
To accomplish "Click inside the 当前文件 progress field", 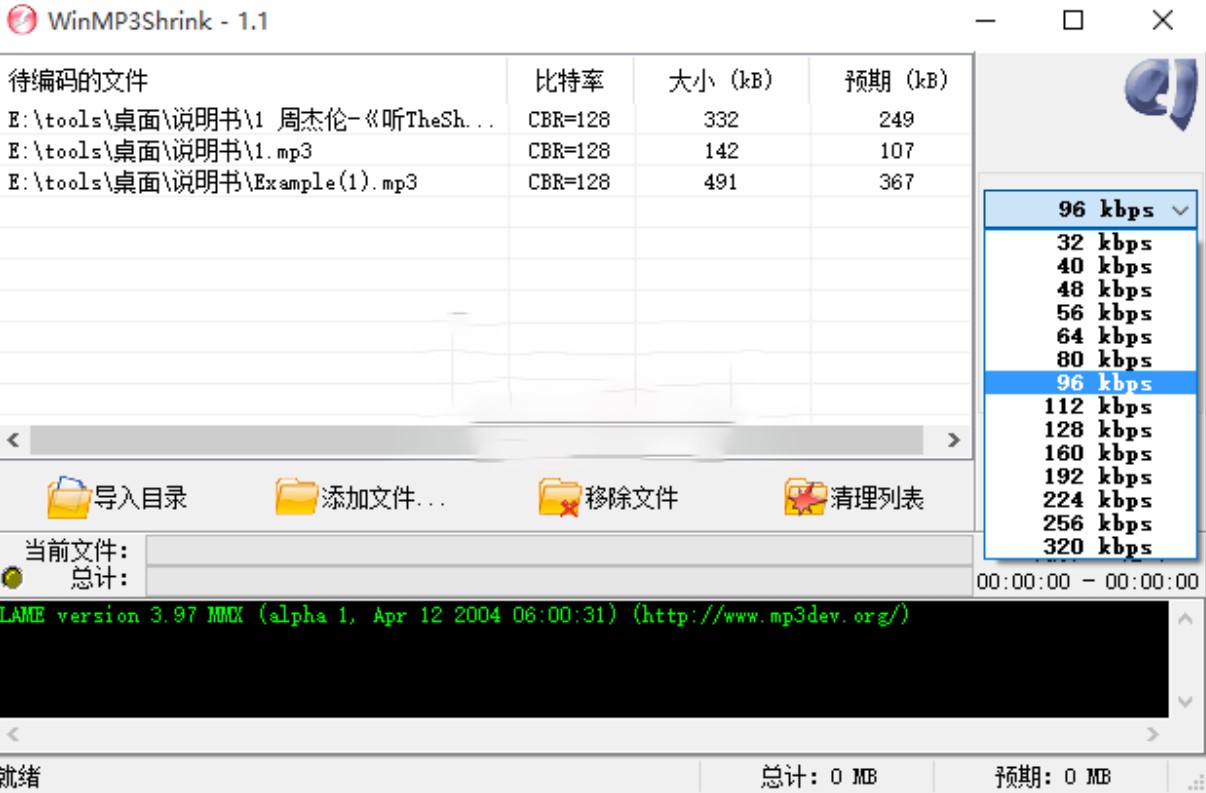I will coord(560,551).
